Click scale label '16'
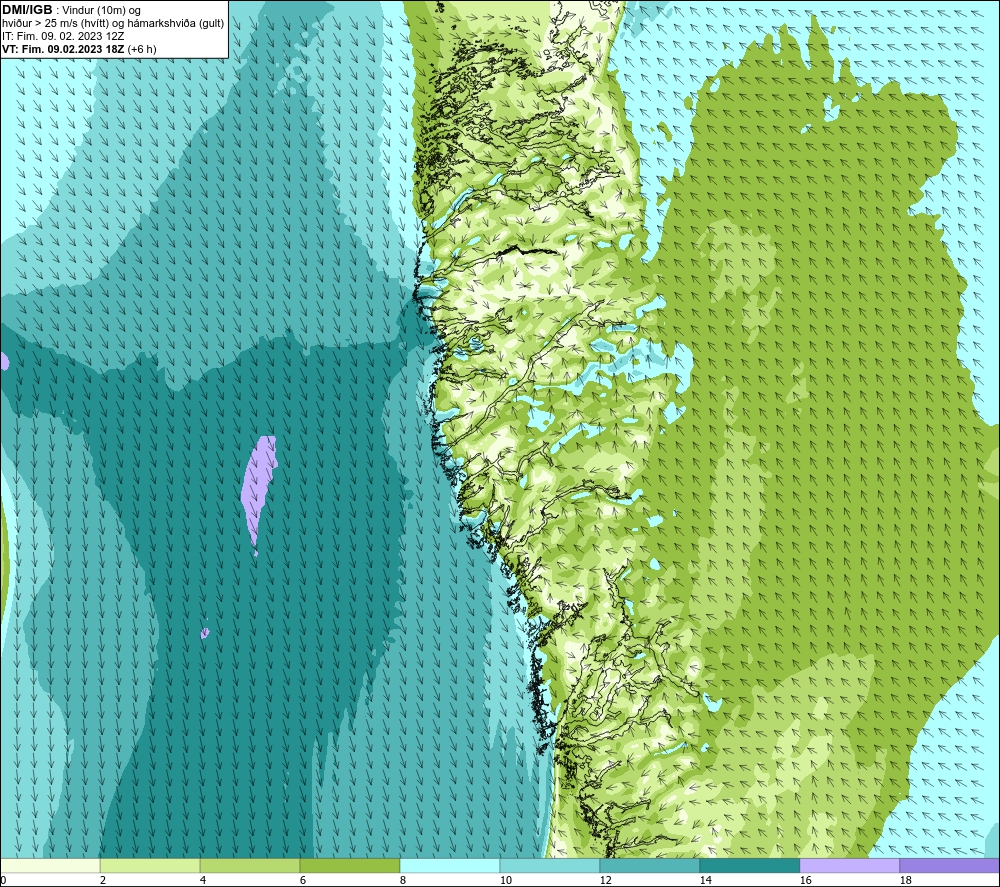1000x887 pixels. click(x=805, y=880)
